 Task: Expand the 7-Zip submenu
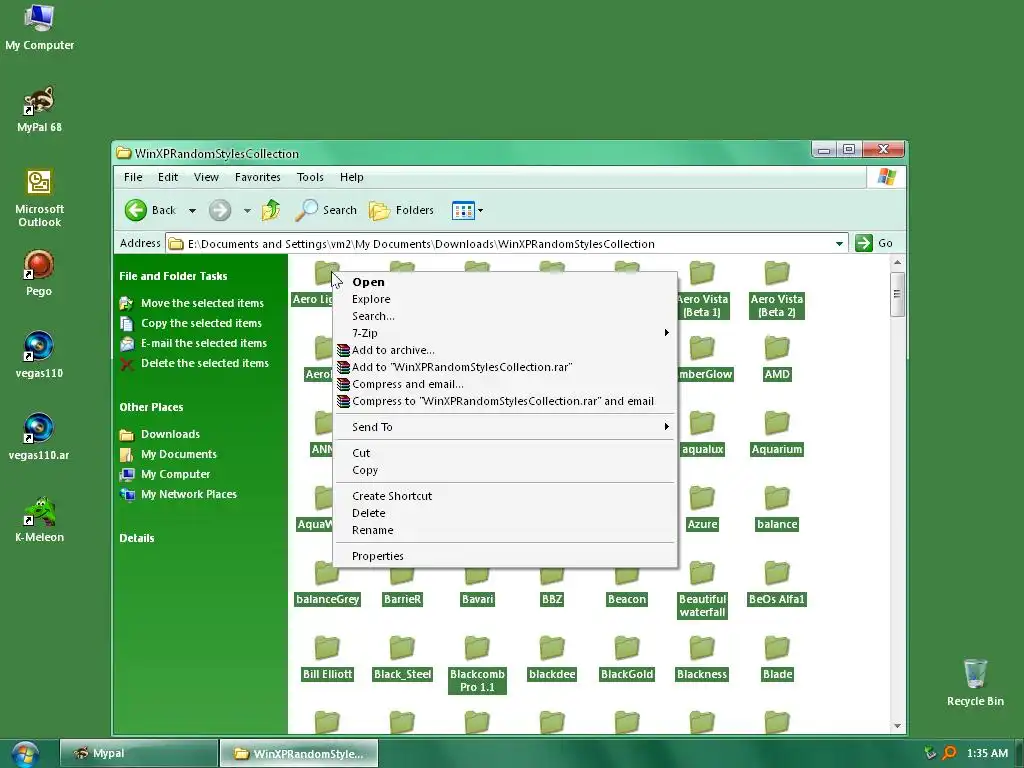coord(505,333)
